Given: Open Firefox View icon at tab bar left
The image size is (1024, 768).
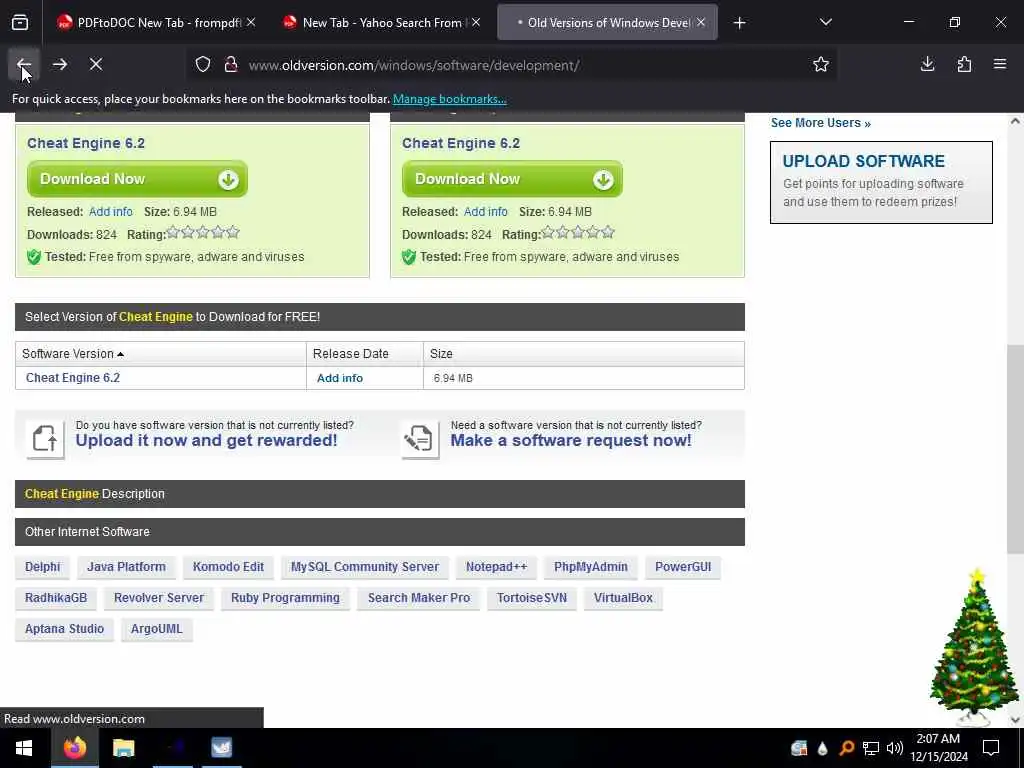Looking at the screenshot, I should point(20,23).
